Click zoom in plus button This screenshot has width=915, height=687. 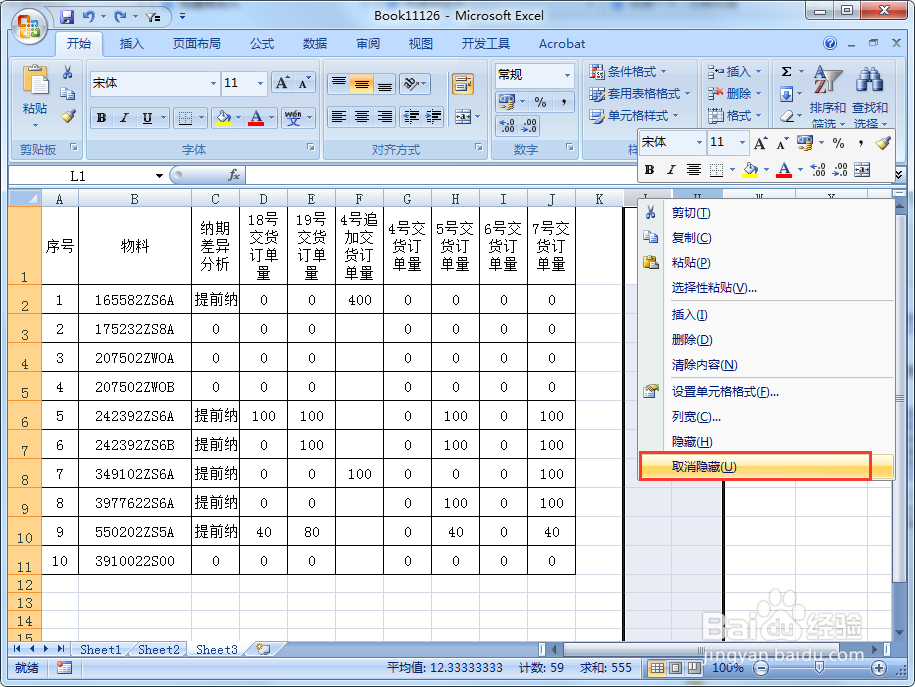[x=878, y=668]
